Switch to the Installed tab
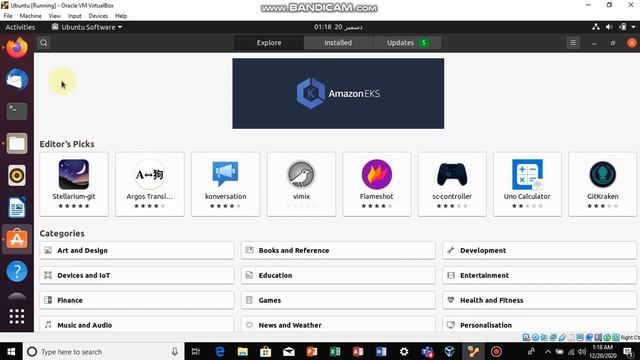 [x=338, y=42]
